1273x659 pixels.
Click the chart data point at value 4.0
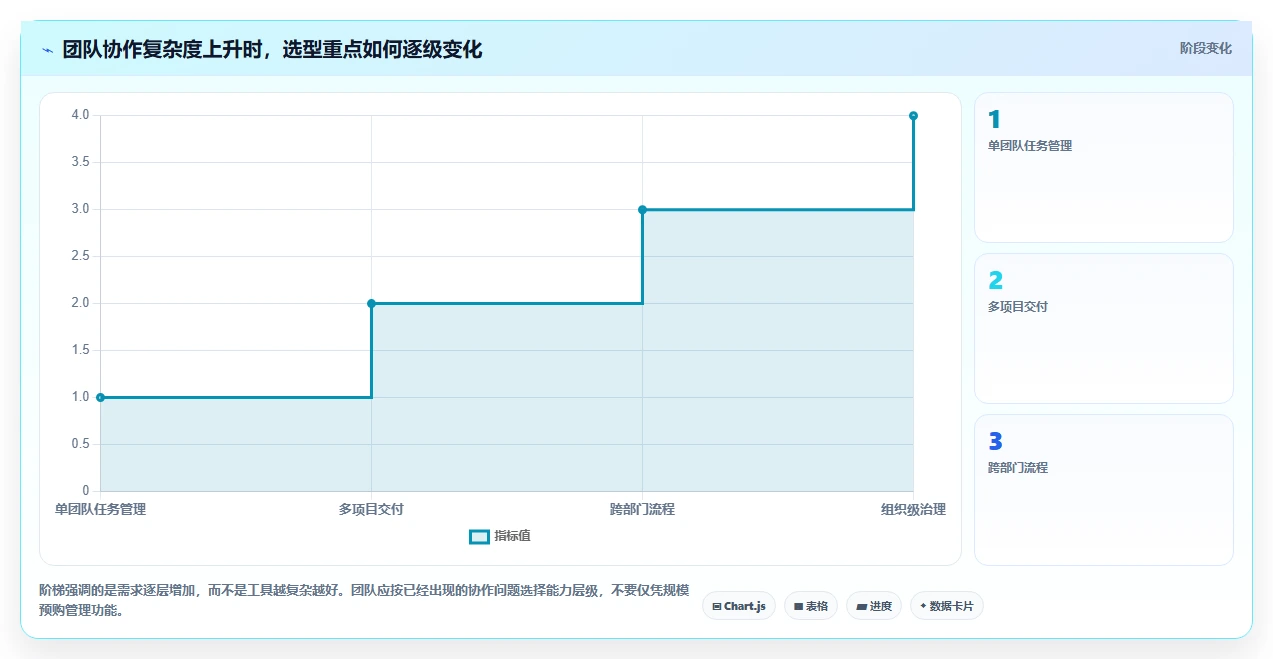click(913, 115)
